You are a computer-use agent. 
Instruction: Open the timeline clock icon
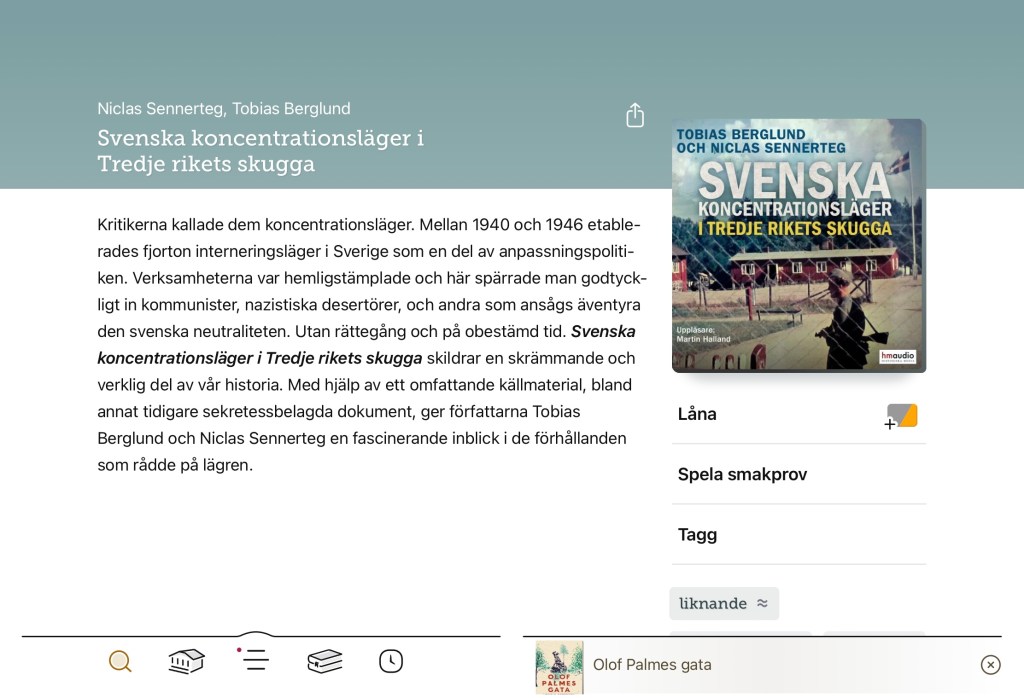point(391,661)
